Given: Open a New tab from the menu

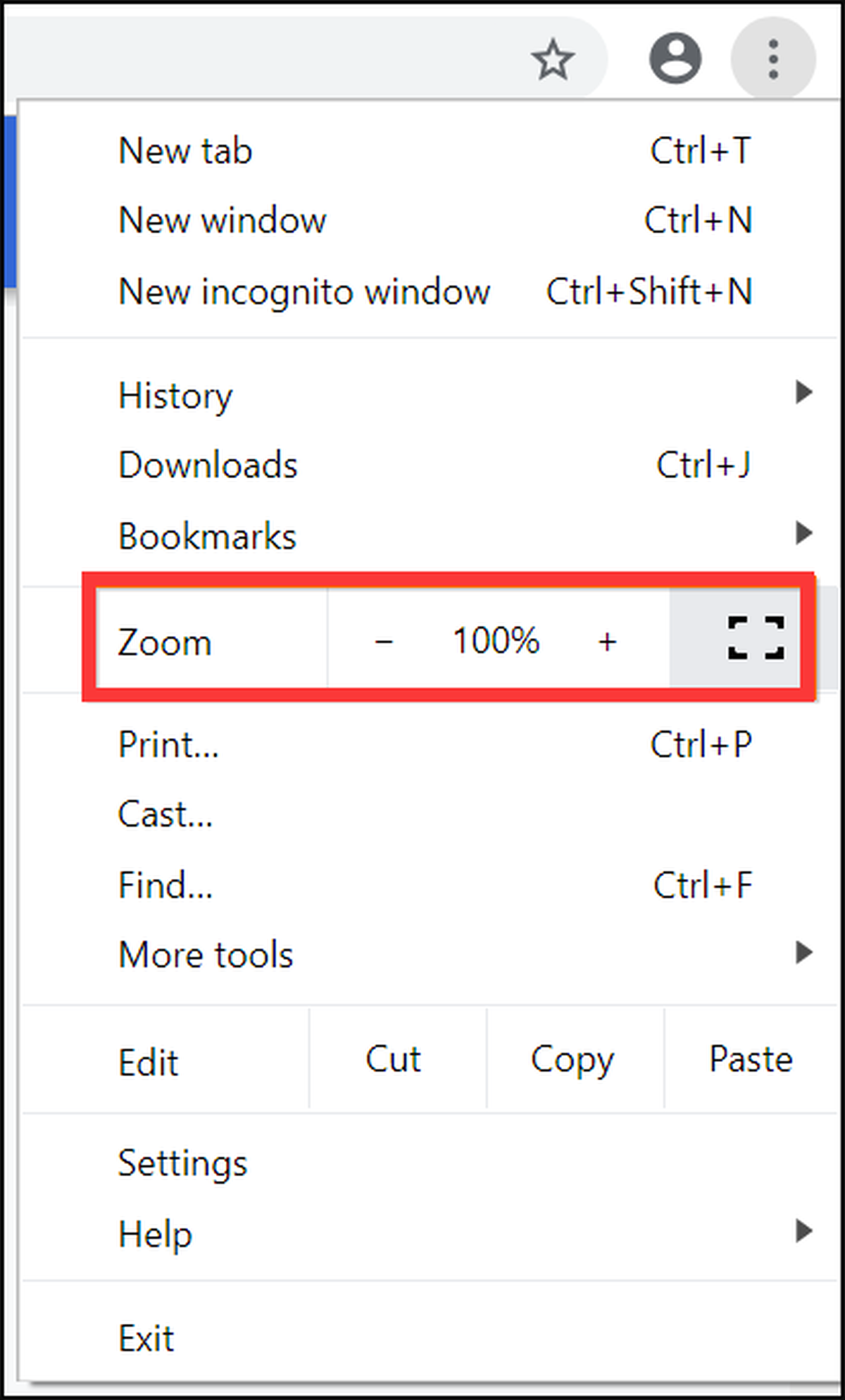Looking at the screenshot, I should click(x=430, y=151).
